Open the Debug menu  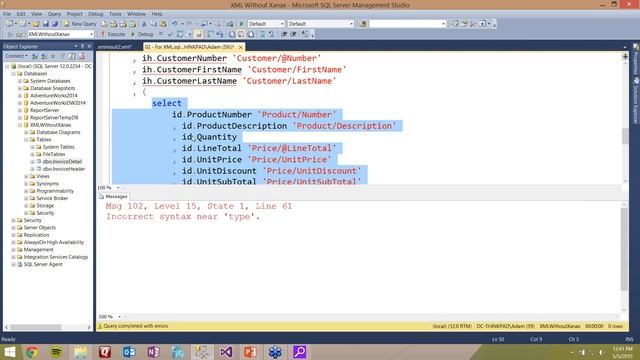[x=96, y=14]
